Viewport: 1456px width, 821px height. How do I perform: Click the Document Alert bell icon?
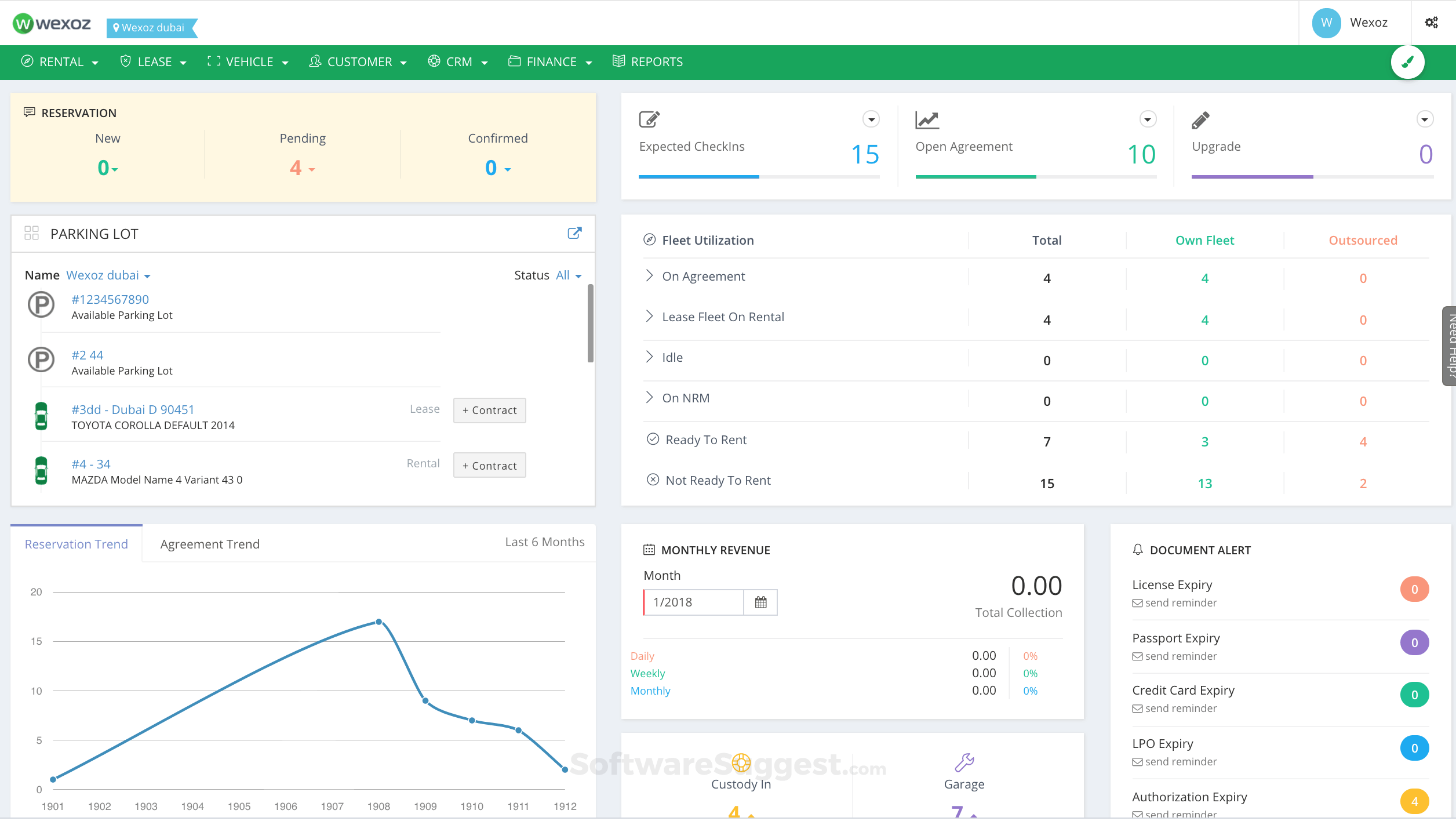coord(1137,550)
